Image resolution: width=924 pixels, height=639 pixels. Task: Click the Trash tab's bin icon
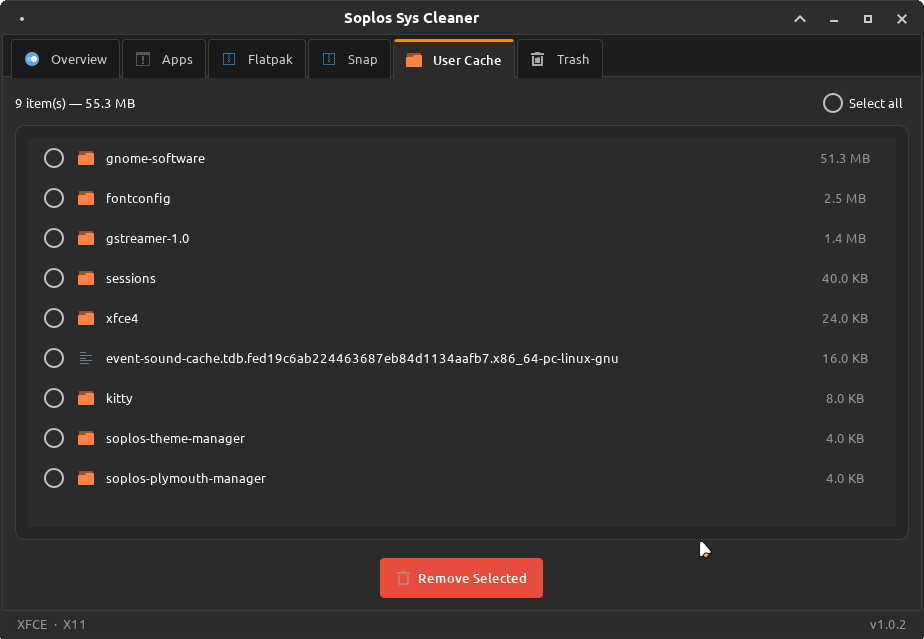(x=537, y=59)
